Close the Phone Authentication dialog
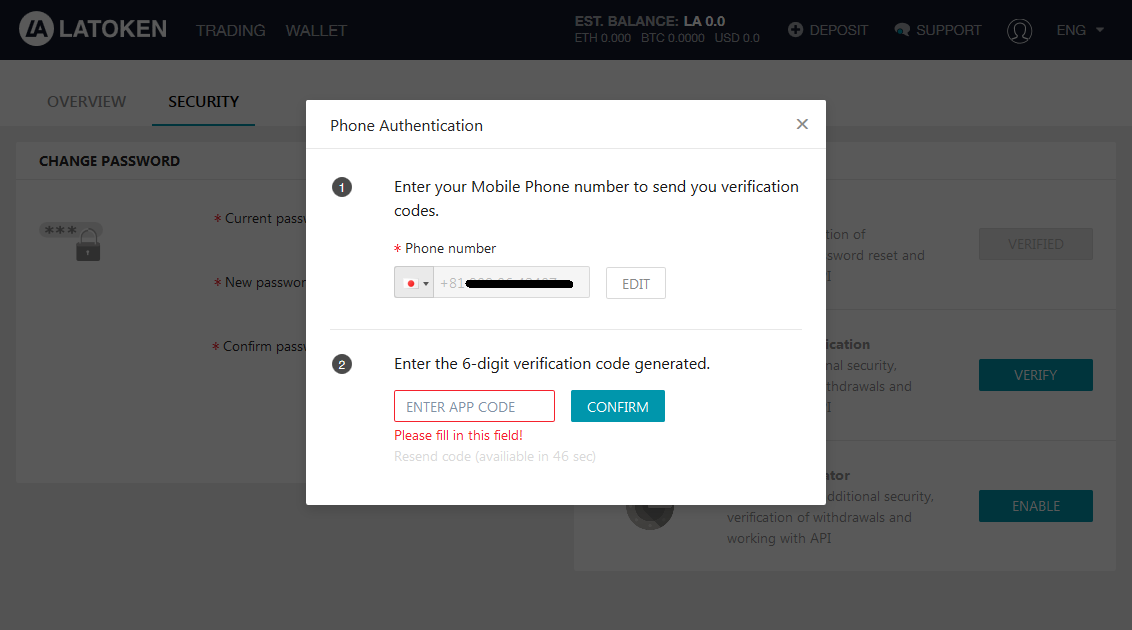 802,124
